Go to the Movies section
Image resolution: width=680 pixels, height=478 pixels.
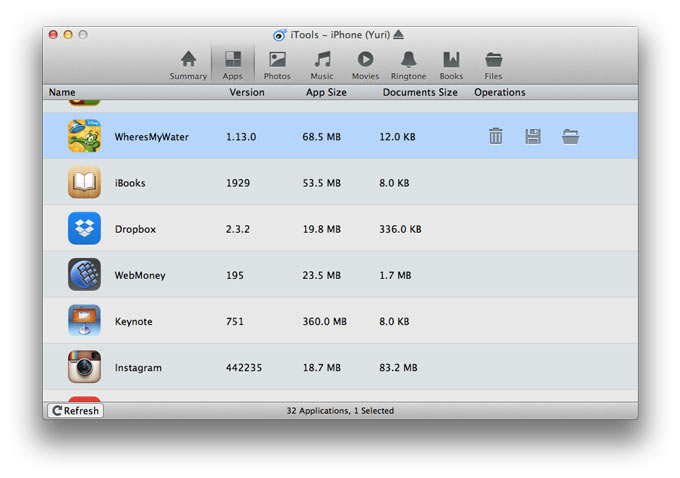point(365,65)
